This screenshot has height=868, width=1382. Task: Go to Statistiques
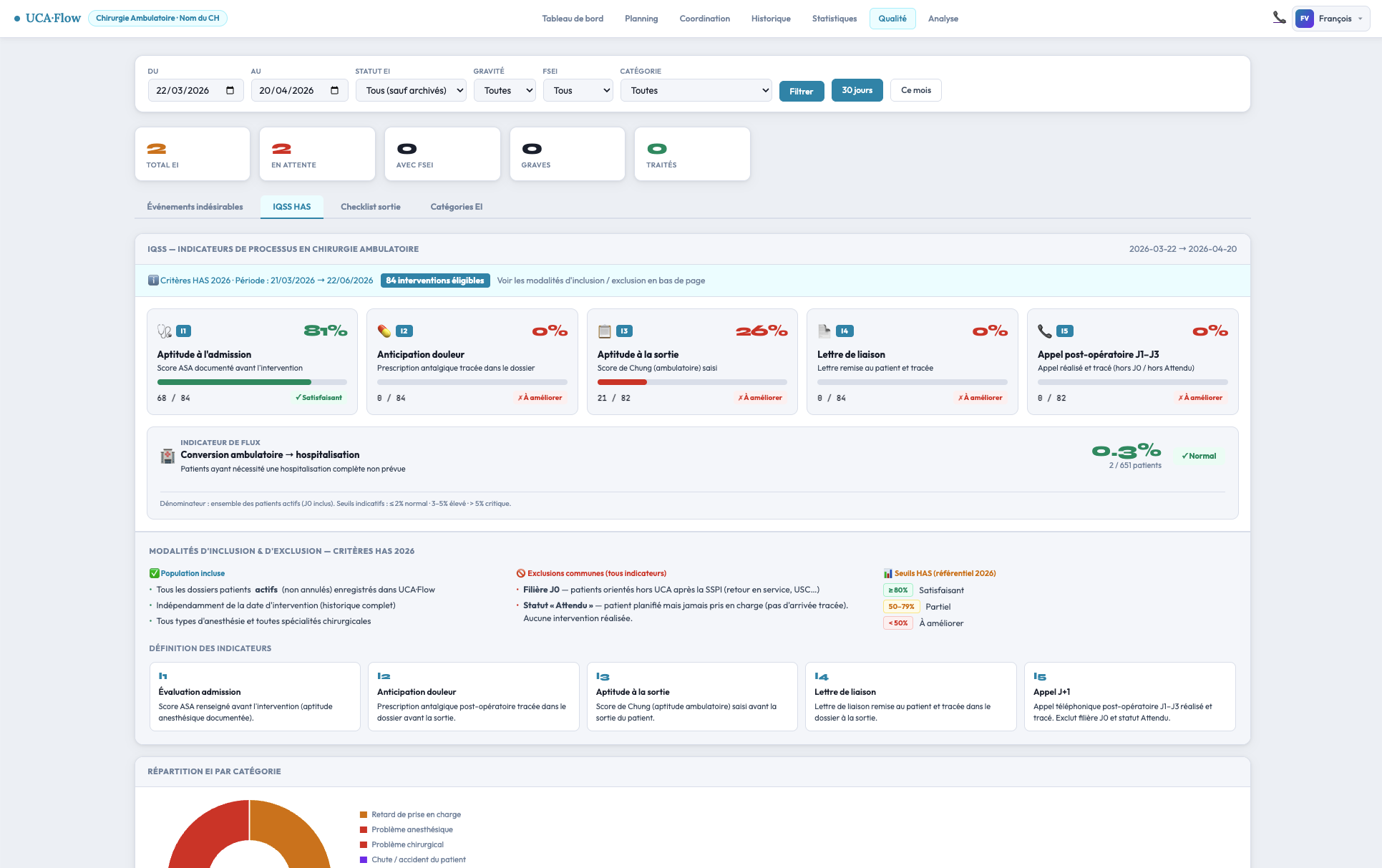(x=834, y=19)
